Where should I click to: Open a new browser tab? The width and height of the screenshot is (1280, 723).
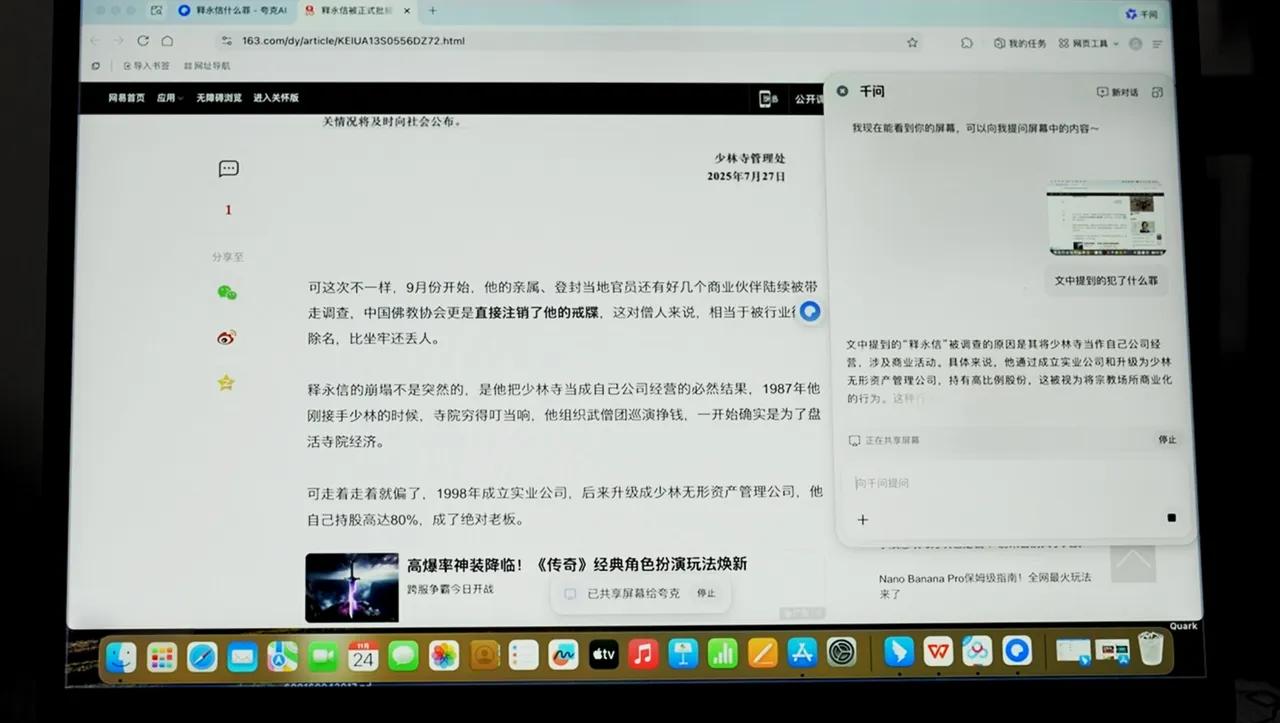(432, 11)
